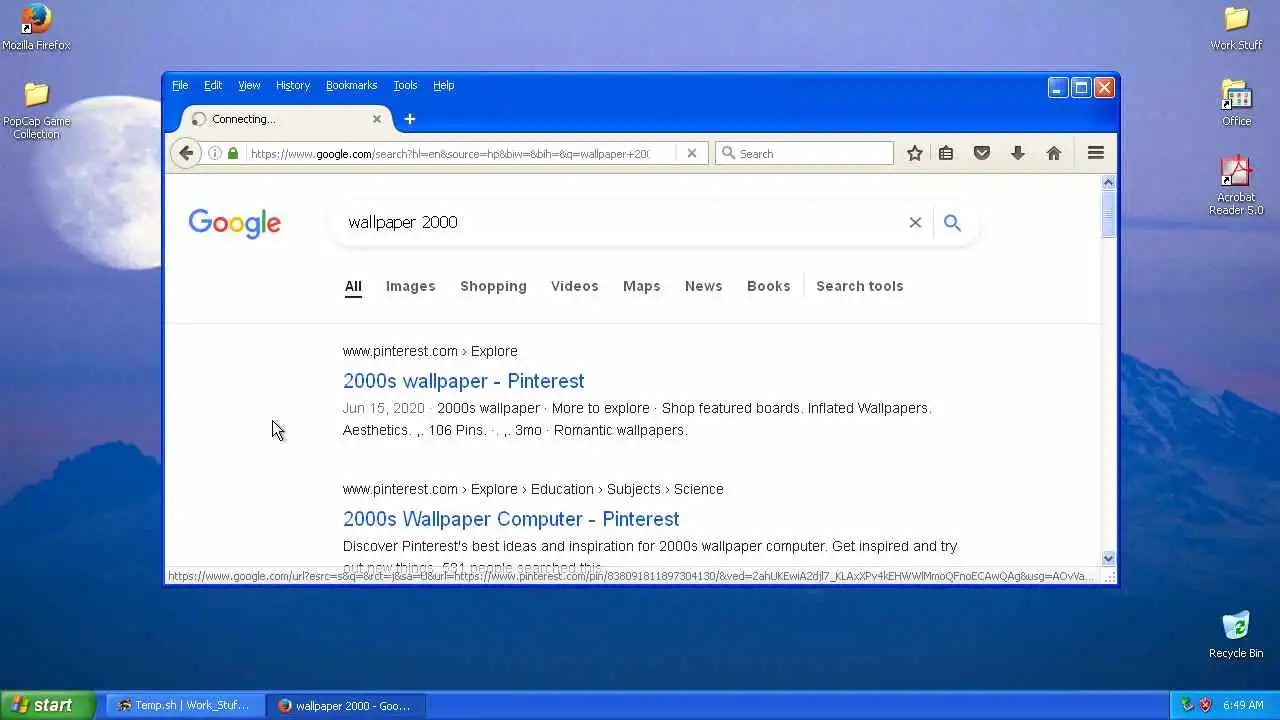1280x720 pixels.
Task: Bookmark this page with the star icon
Action: (x=914, y=153)
